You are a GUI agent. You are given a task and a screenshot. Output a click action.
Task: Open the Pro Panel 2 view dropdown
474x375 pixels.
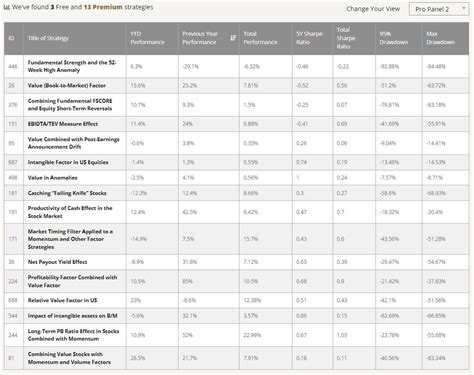439,9
